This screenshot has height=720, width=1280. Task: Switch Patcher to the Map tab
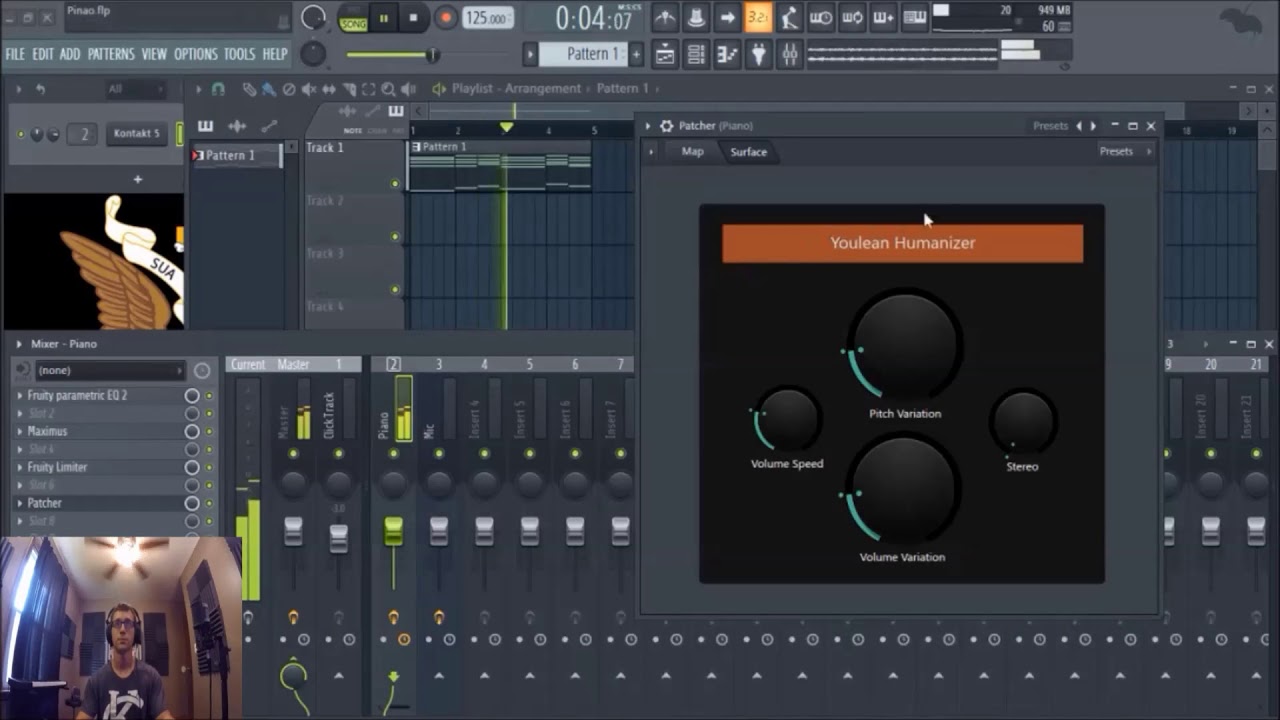point(692,151)
